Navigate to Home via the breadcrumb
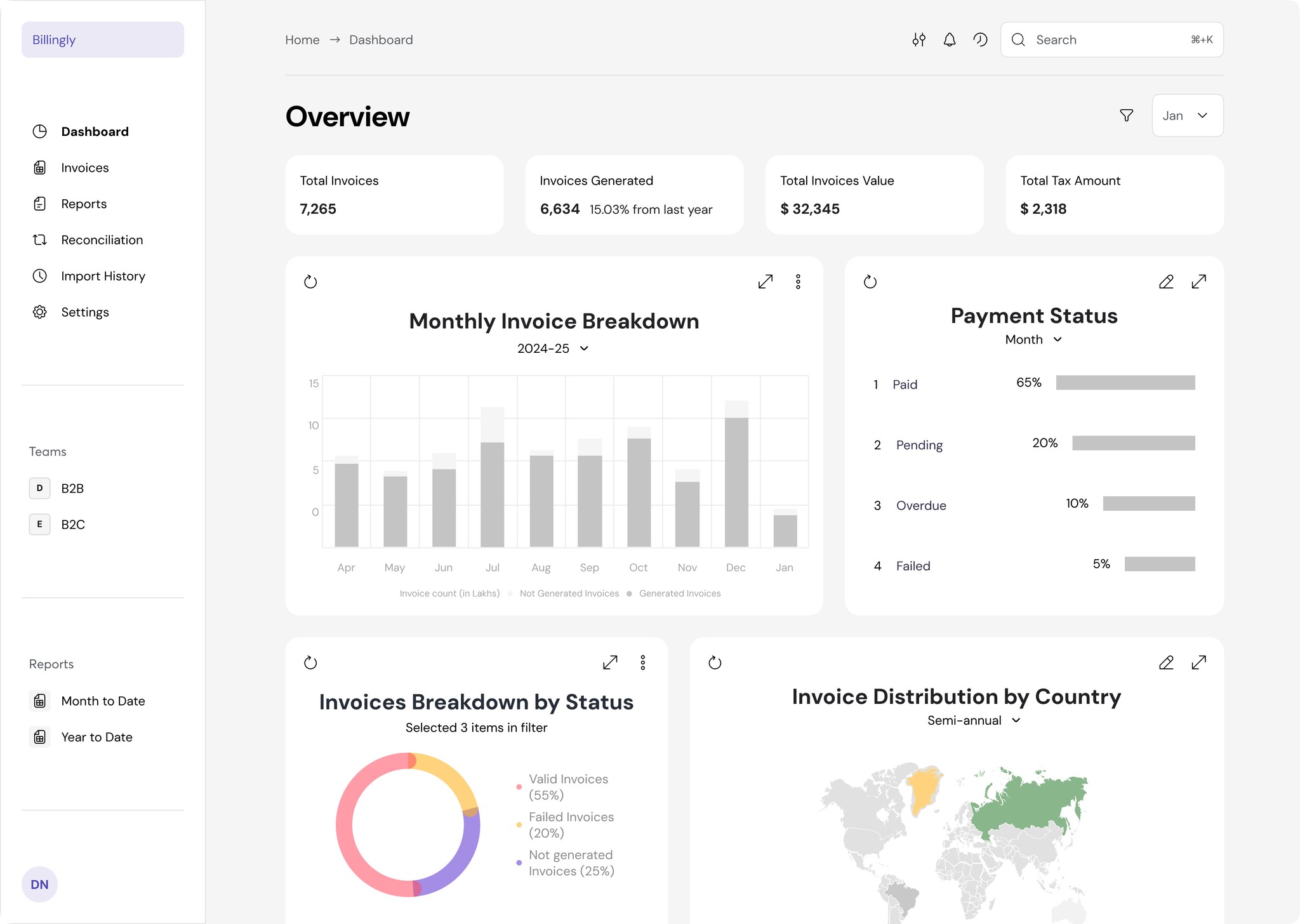 [303, 39]
